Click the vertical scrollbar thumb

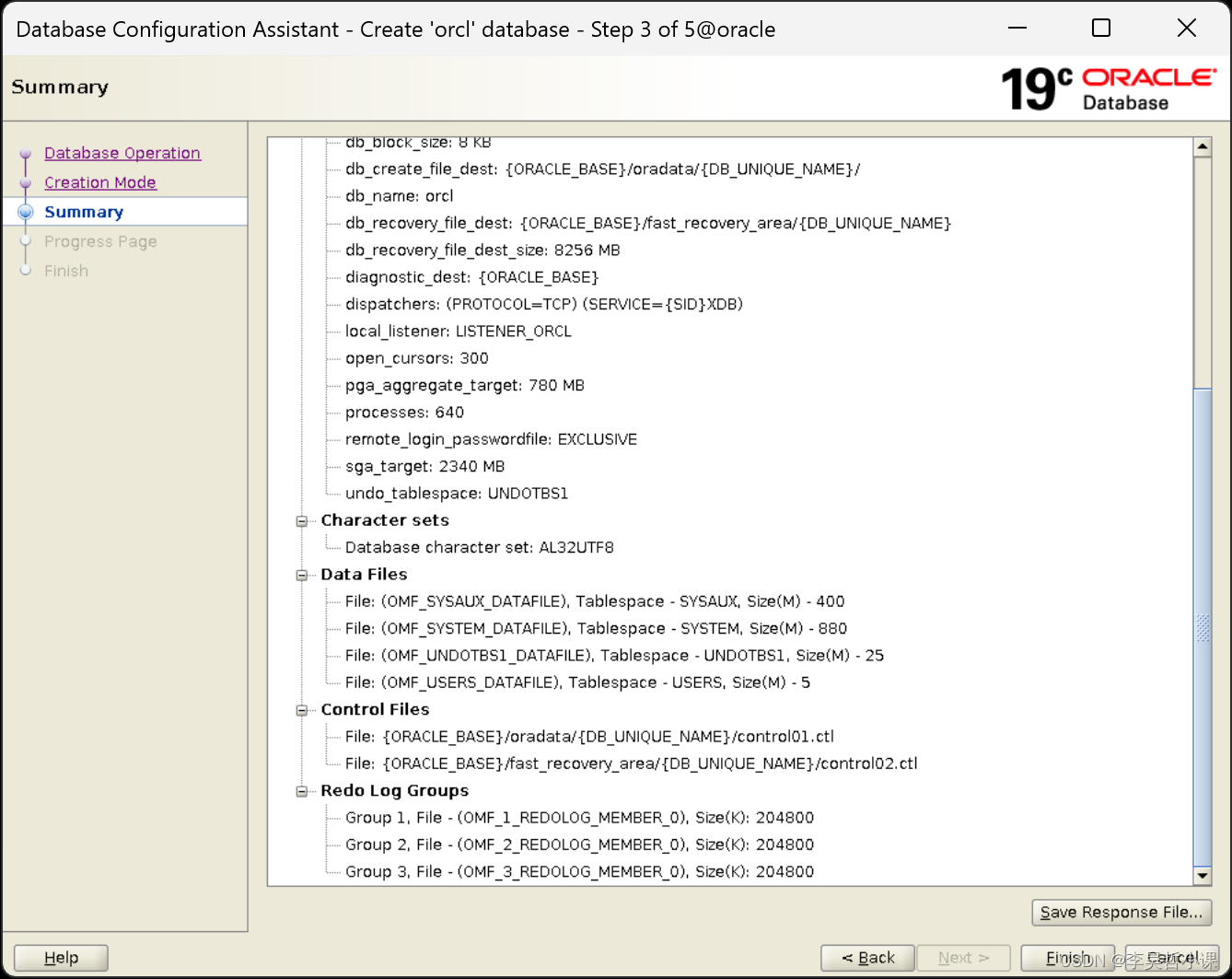click(x=1203, y=626)
